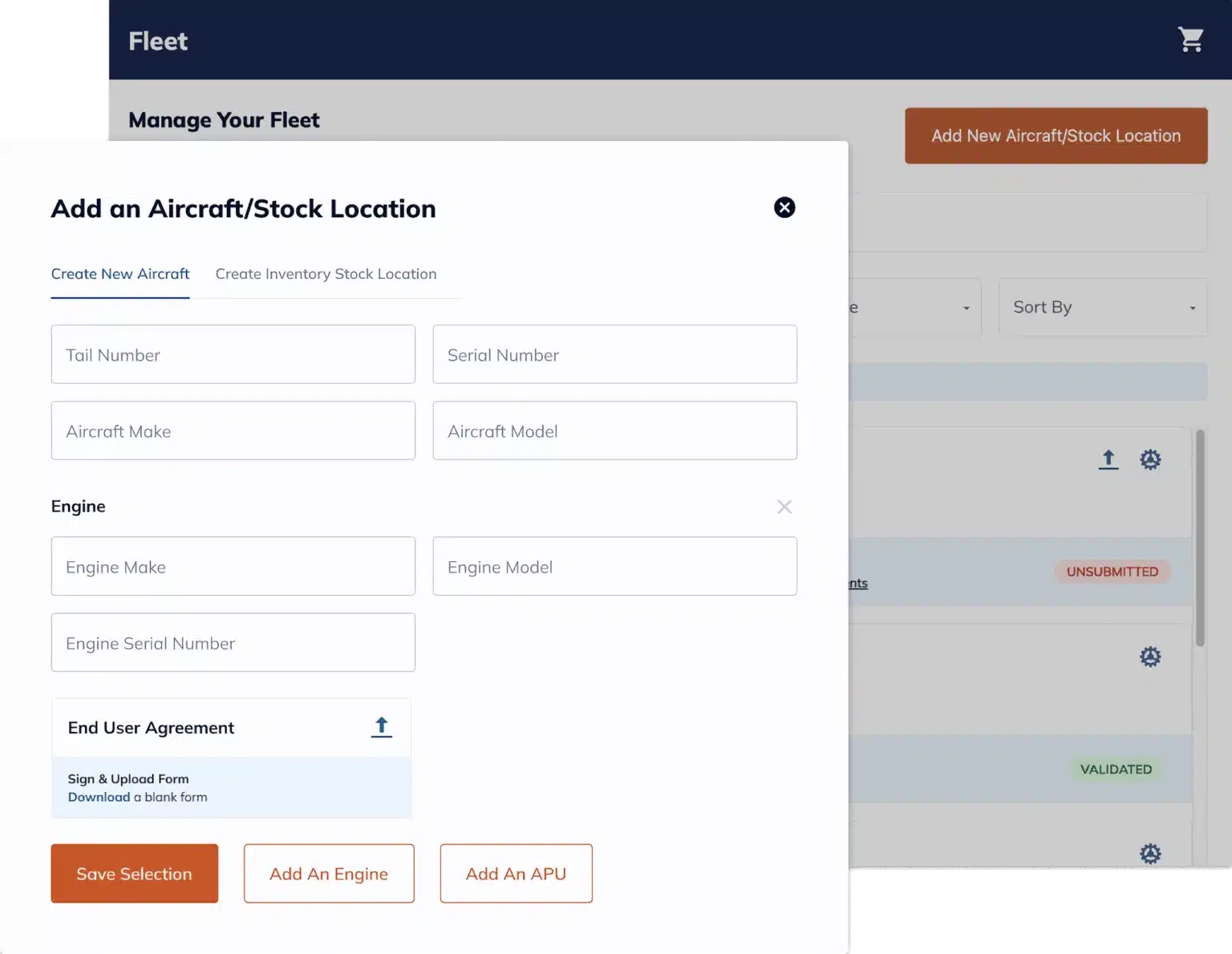Open the shopping cart icon
The height and width of the screenshot is (954, 1232).
(1190, 39)
